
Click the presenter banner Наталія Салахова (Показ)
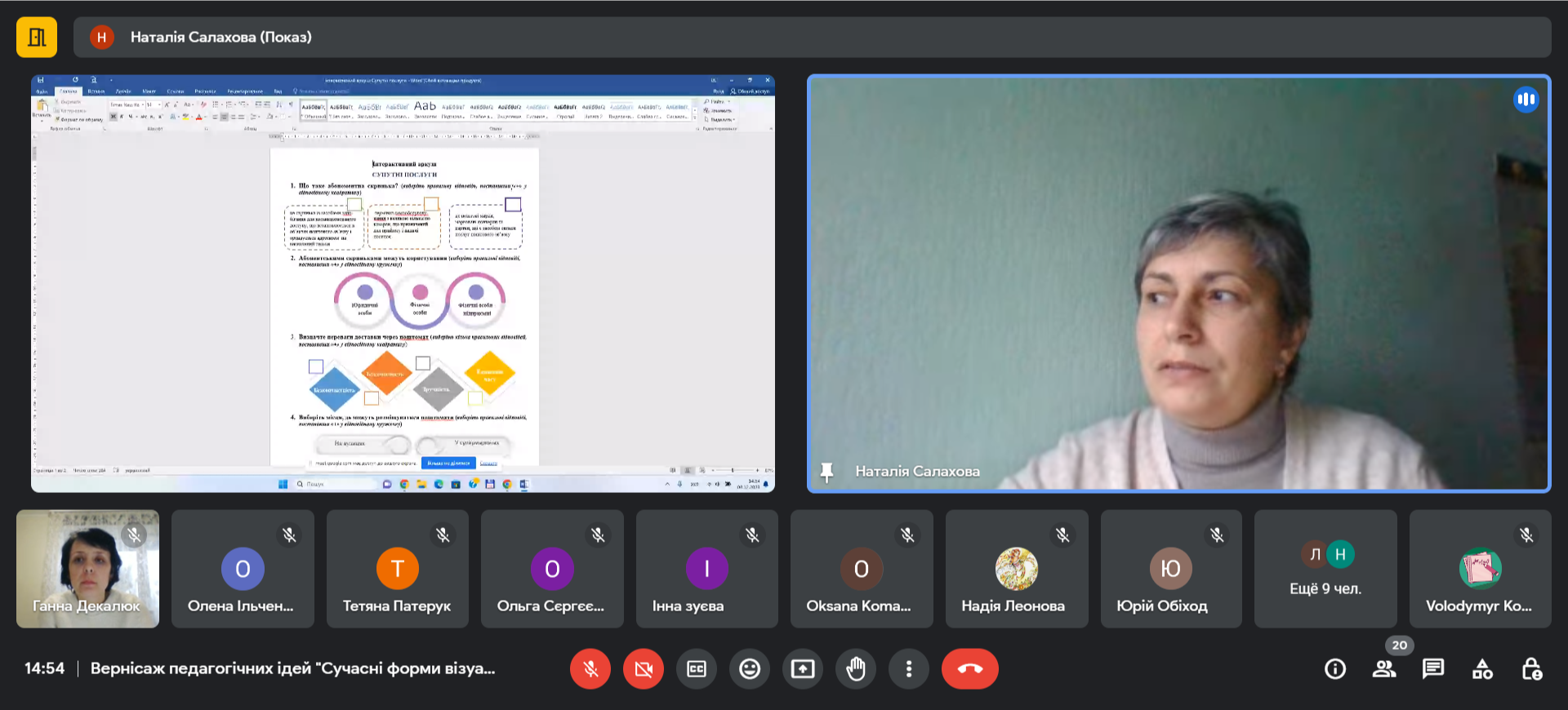coord(220,38)
